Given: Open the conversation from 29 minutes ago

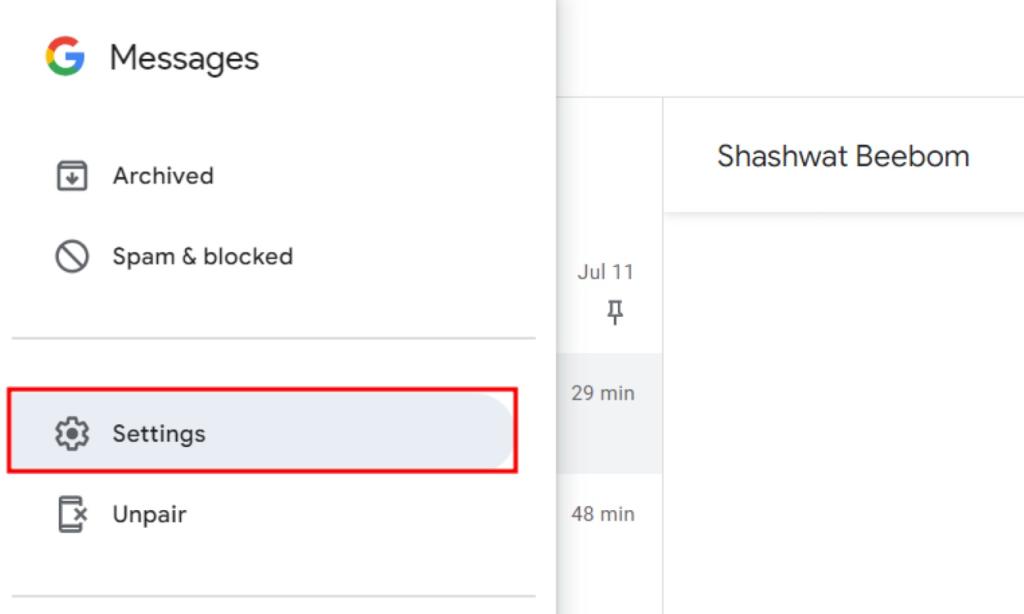Looking at the screenshot, I should point(607,393).
